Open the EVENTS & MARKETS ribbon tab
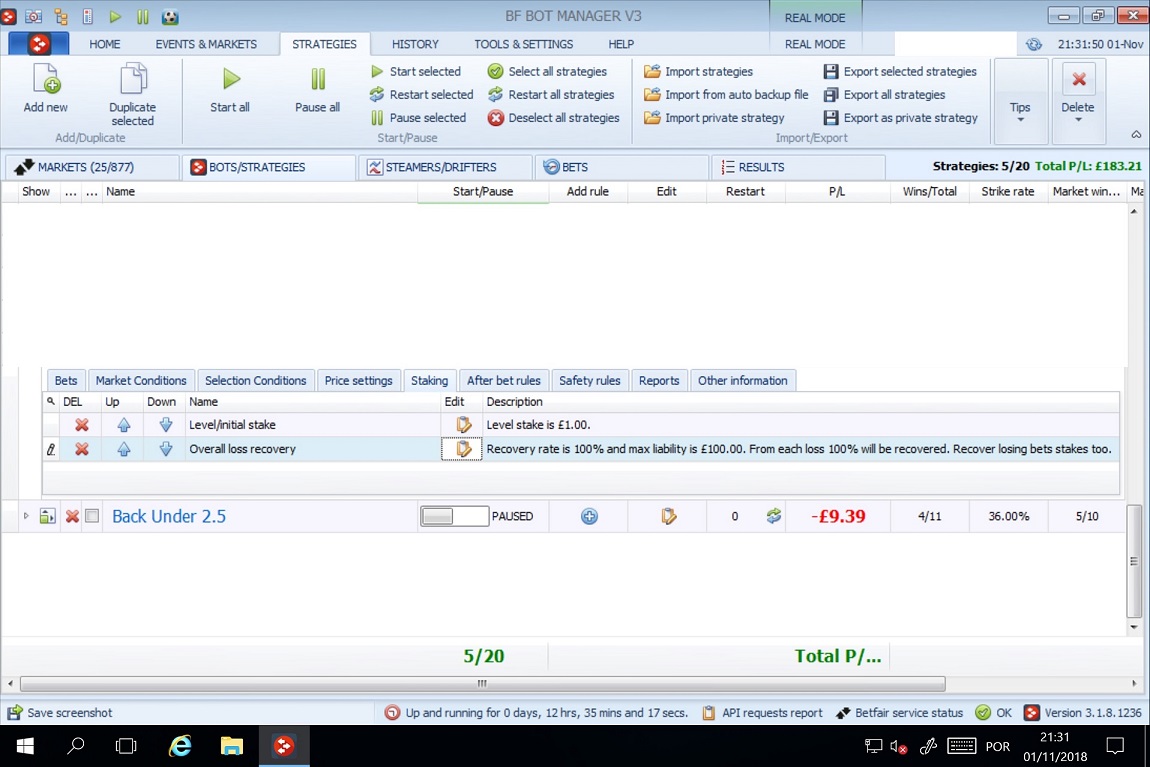The height and width of the screenshot is (767, 1150). [x=206, y=44]
